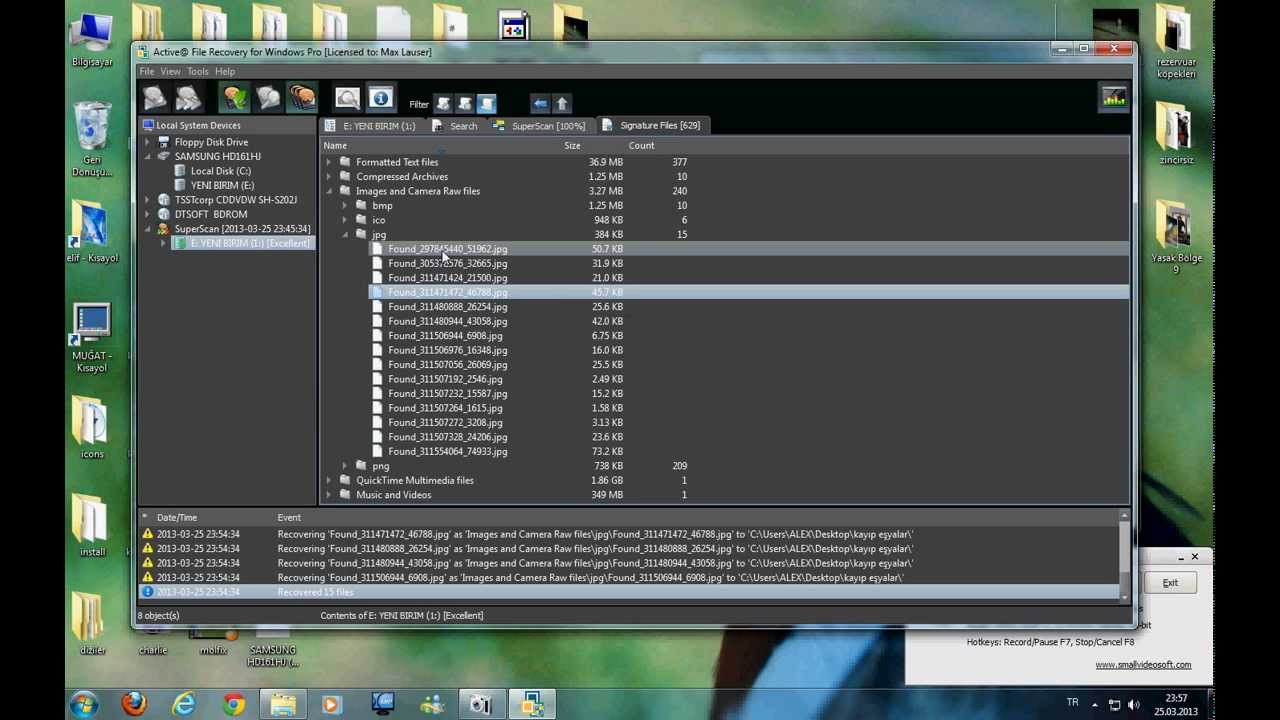Select the 'Recovered 15 files' log entry
Viewport: 1280px width, 720px height.
pyautogui.click(x=630, y=592)
